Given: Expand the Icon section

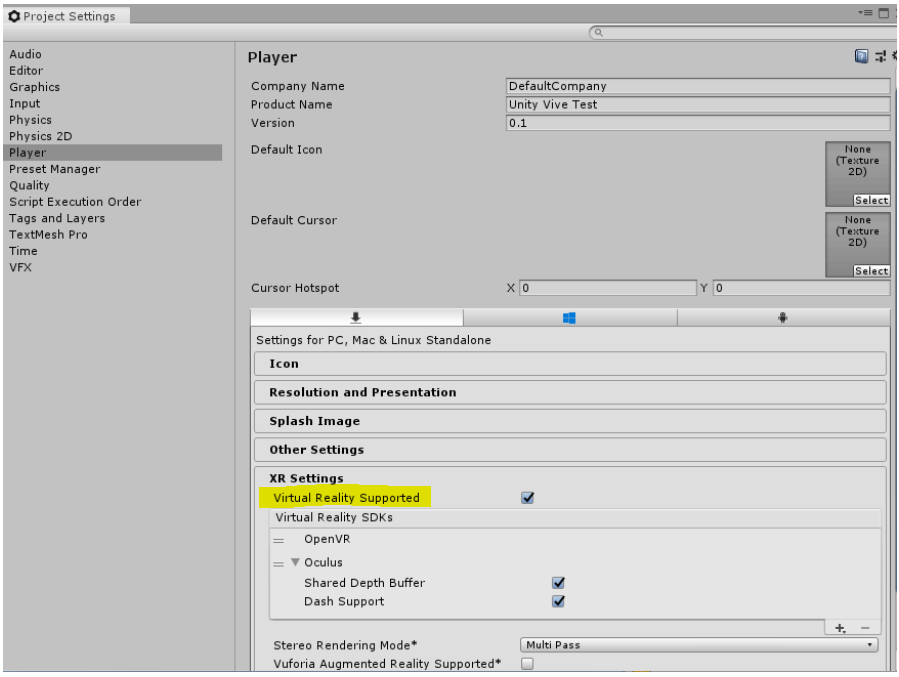Looking at the screenshot, I should [x=570, y=364].
